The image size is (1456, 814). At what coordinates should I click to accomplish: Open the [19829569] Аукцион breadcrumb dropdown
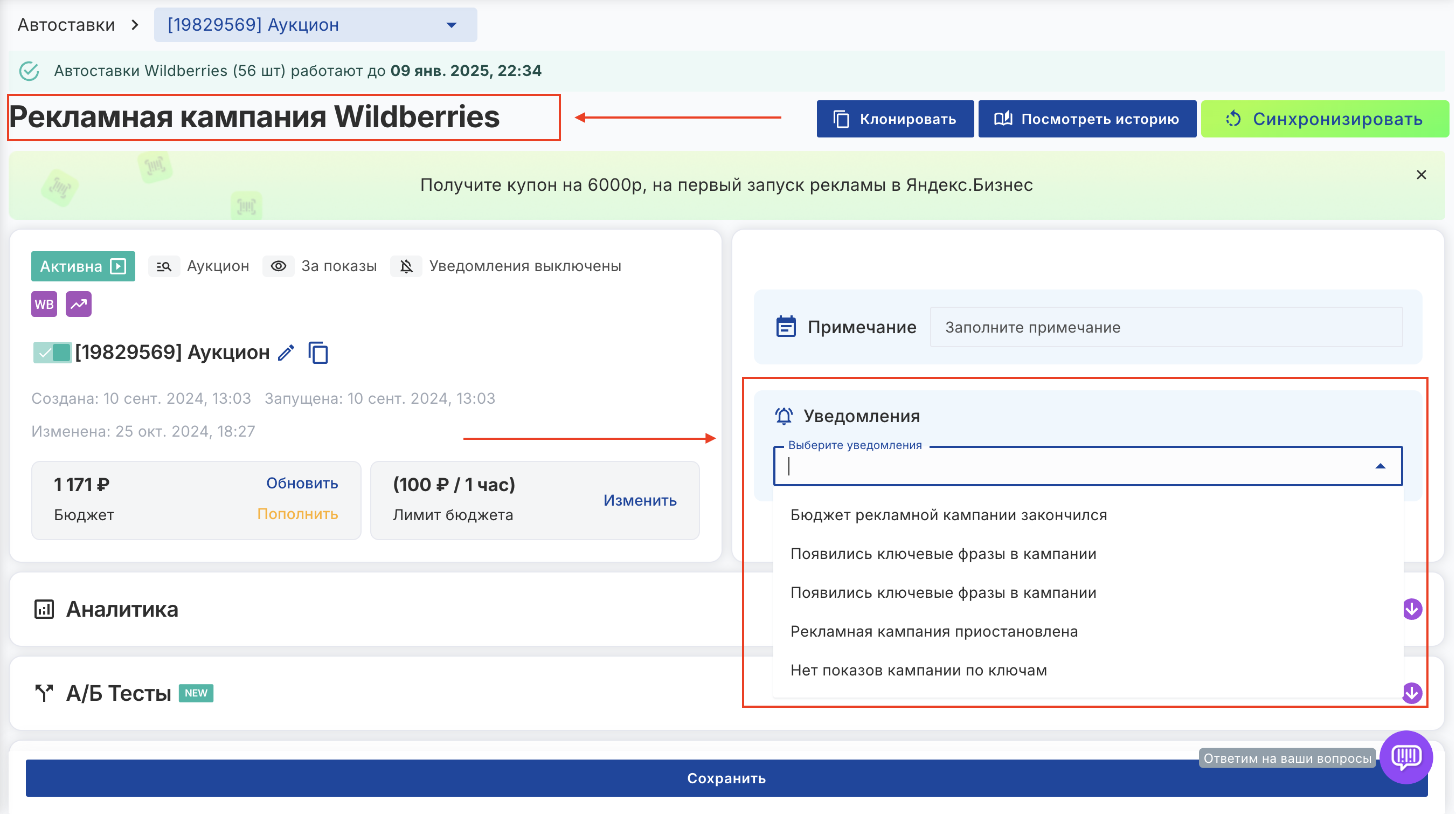click(x=315, y=25)
